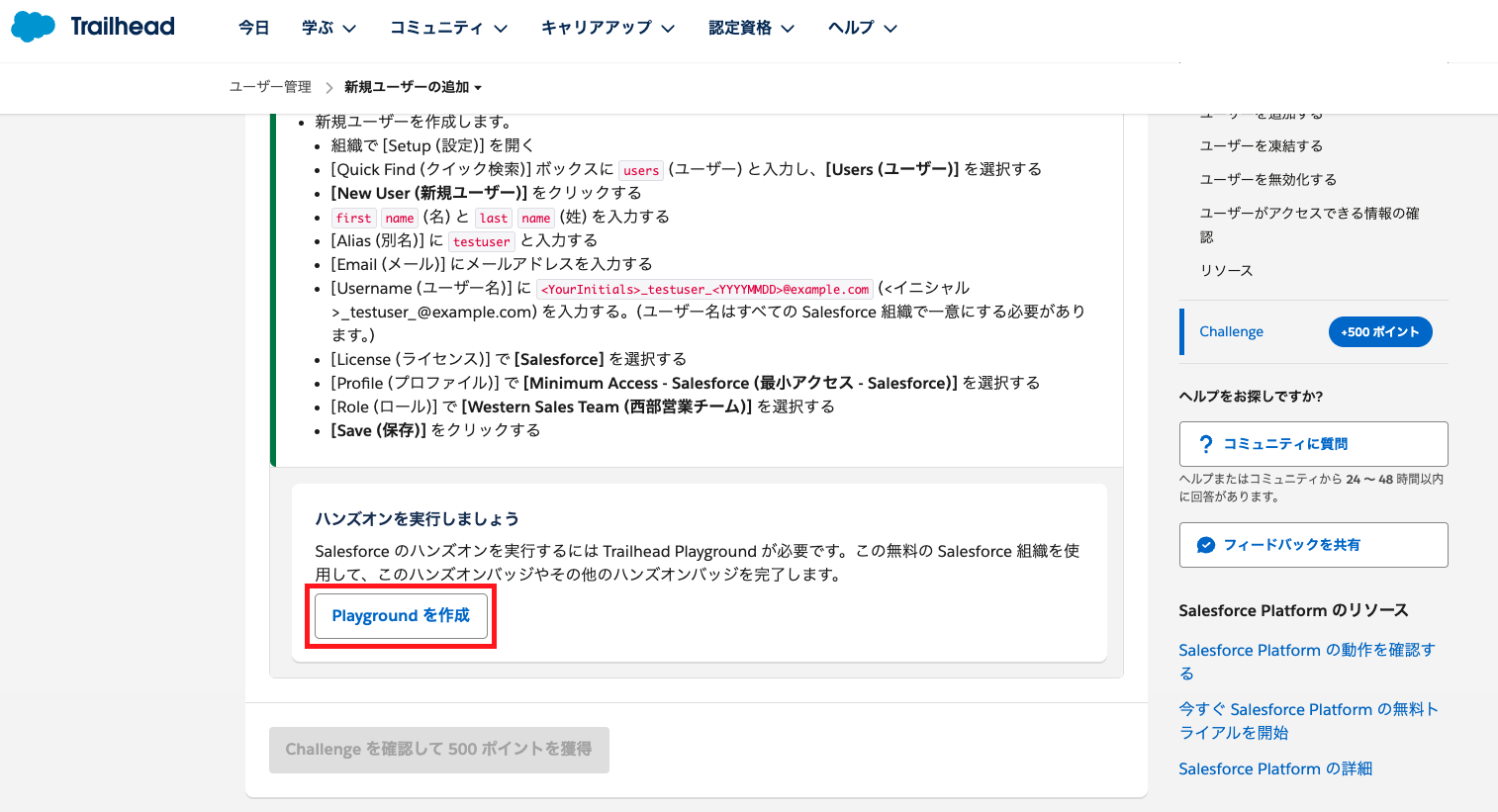Expand the ヘルプ dropdown menu
1498x812 pixels.
[x=863, y=28]
